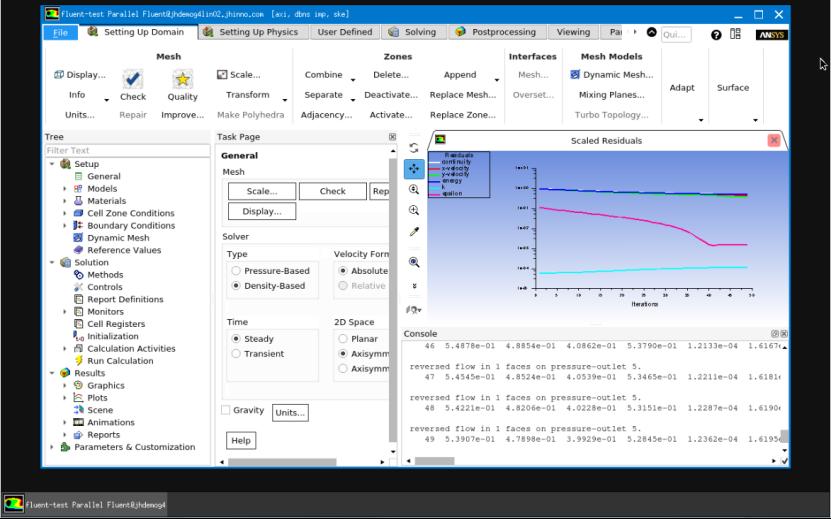The height and width of the screenshot is (519, 831).
Task: Expand the Models tree node
Action: click(65, 189)
